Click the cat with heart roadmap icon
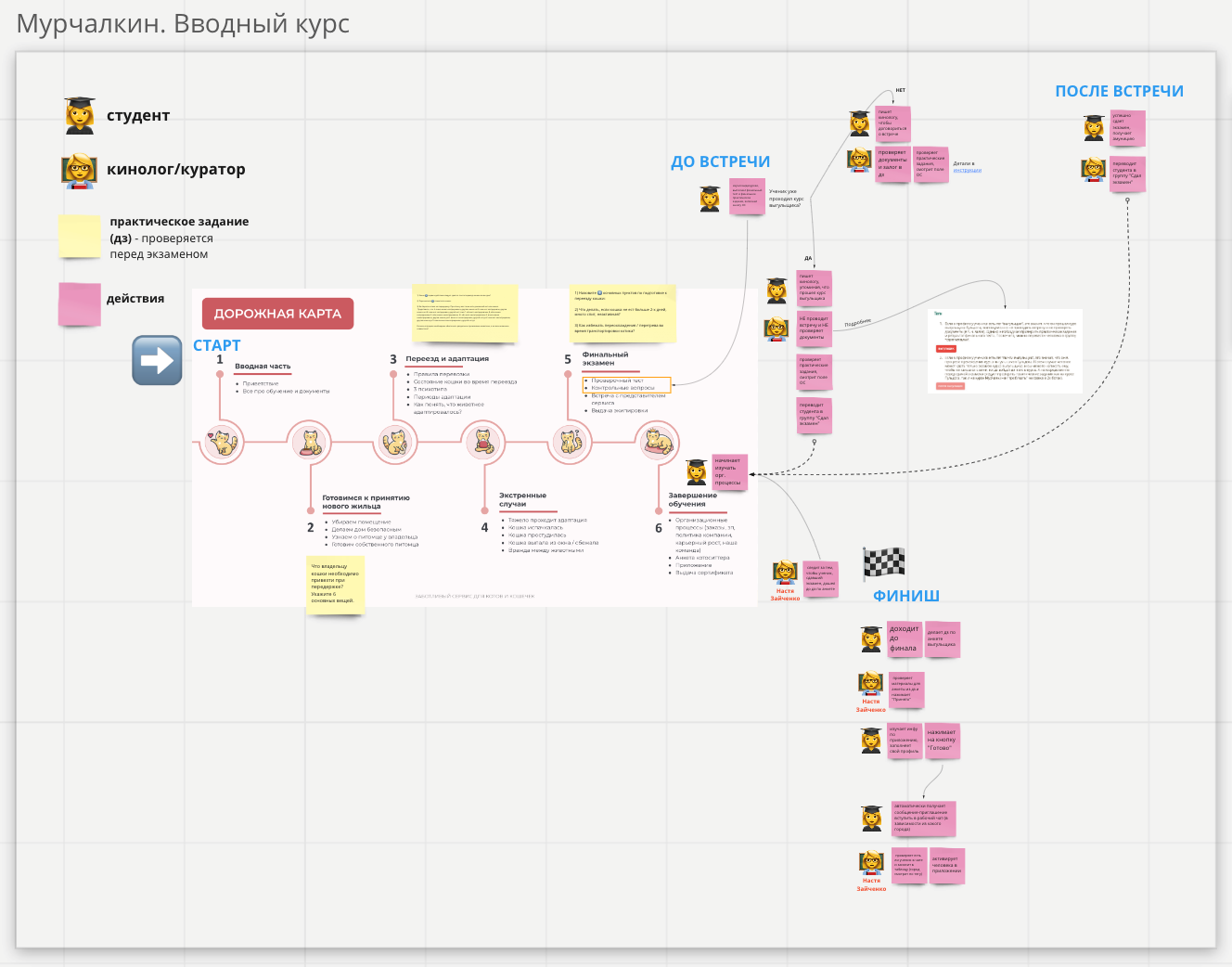1232x967 pixels. pyautogui.click(x=222, y=444)
